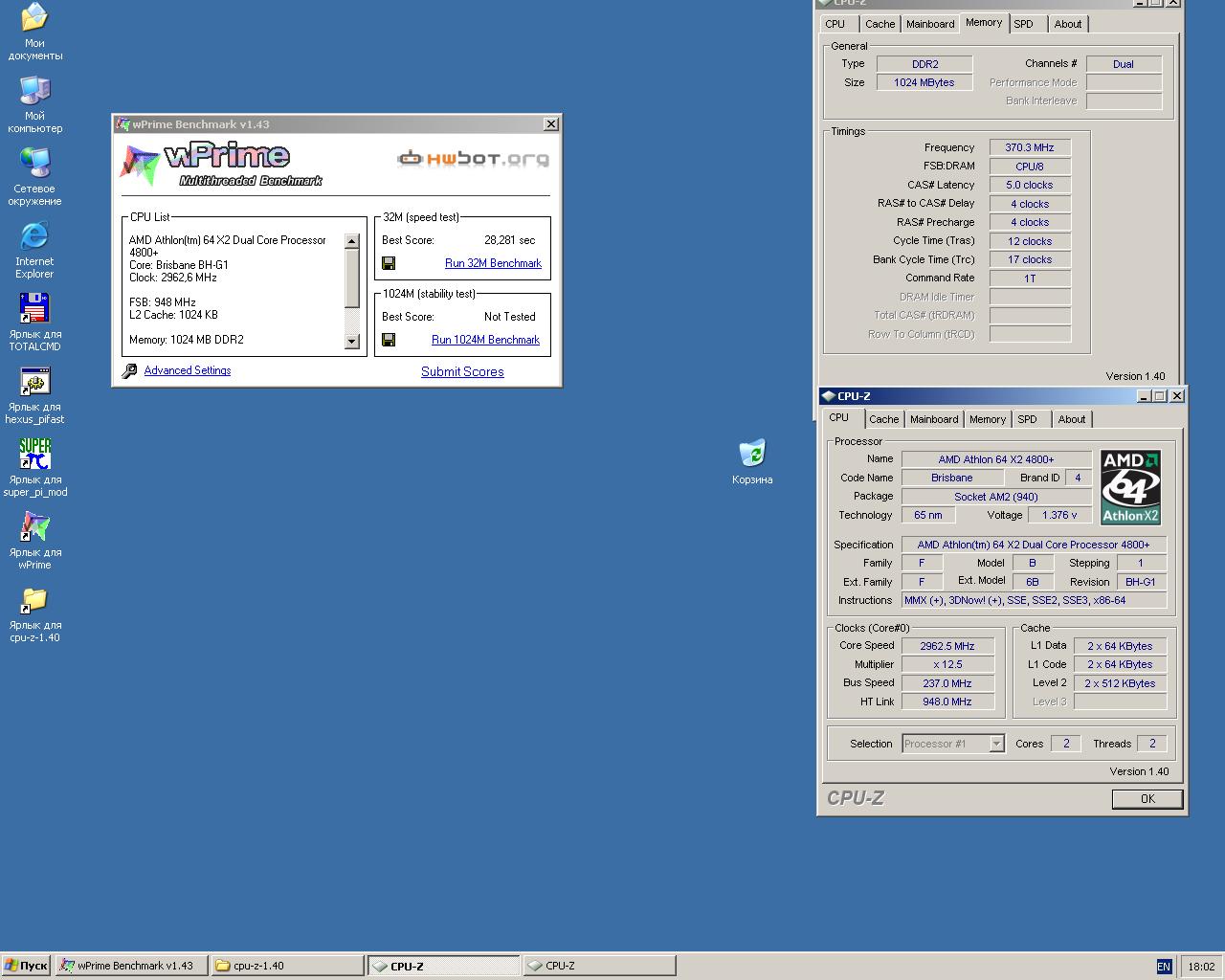Click the save icon next to Run 1024M Benchmark
1225x980 pixels.
389,340
